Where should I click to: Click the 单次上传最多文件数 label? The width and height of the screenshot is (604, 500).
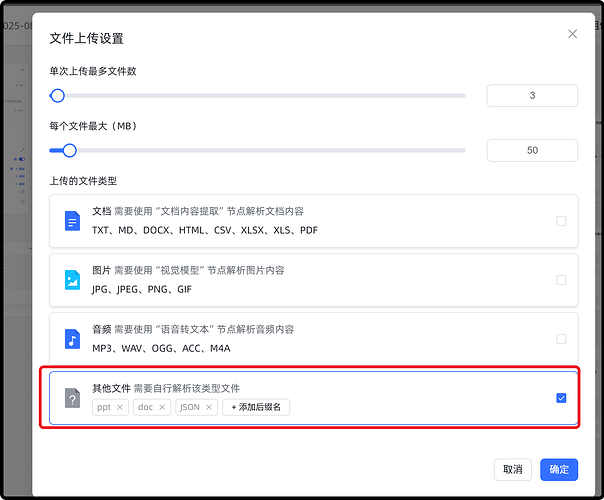93,71
